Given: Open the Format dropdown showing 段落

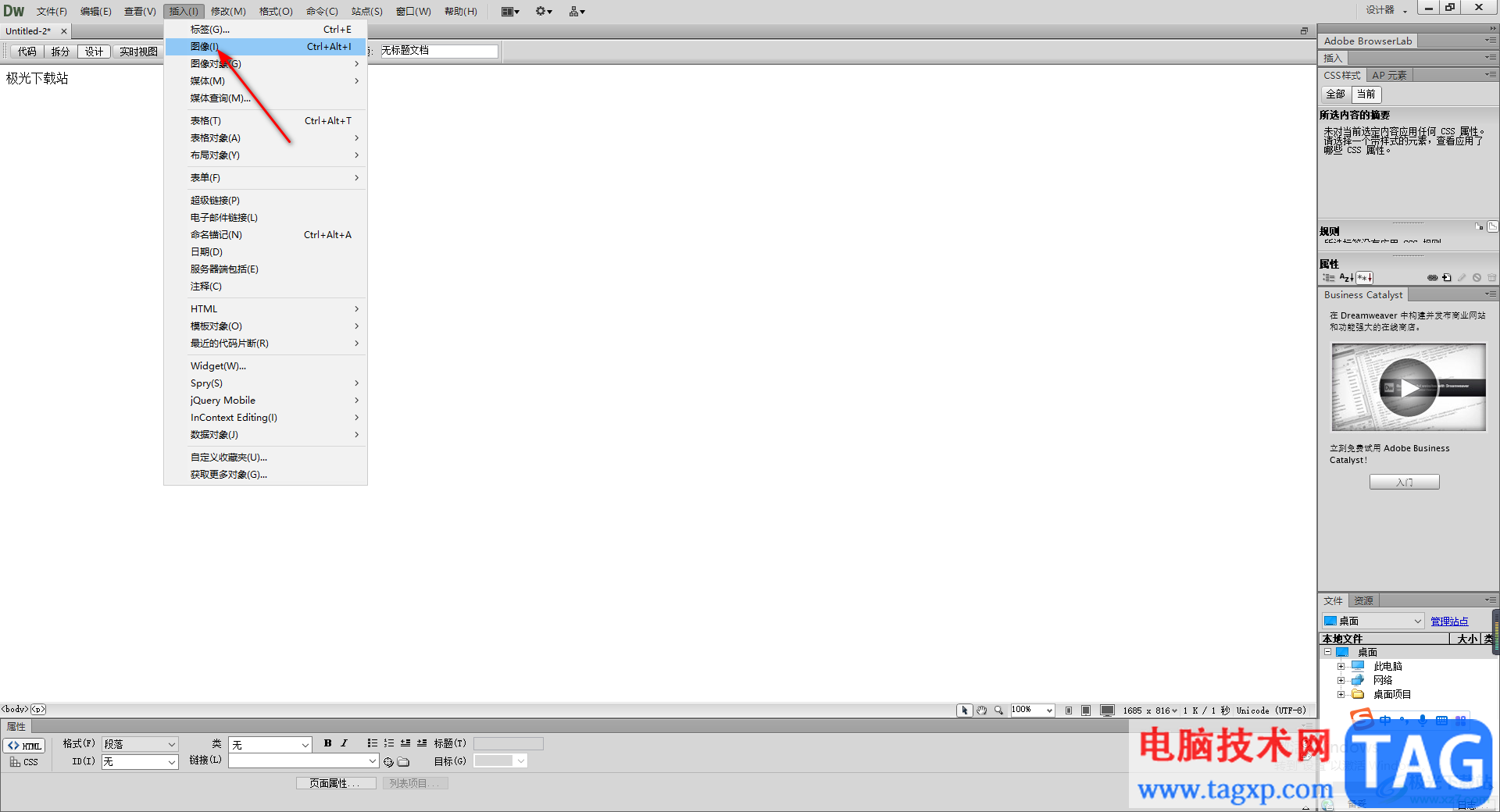Looking at the screenshot, I should coord(141,744).
